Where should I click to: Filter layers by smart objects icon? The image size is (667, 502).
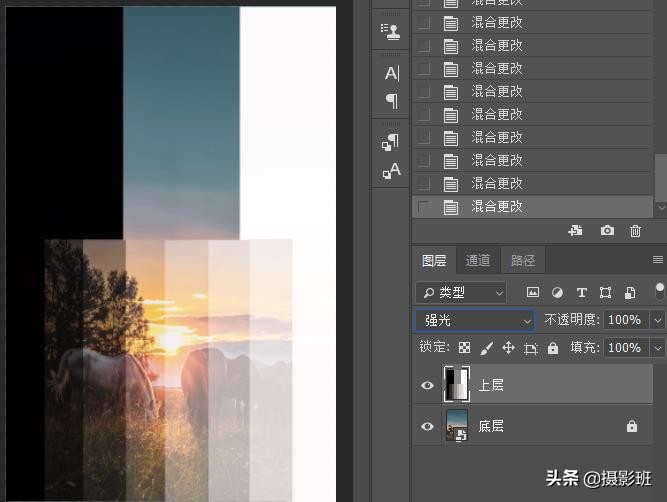click(x=630, y=292)
